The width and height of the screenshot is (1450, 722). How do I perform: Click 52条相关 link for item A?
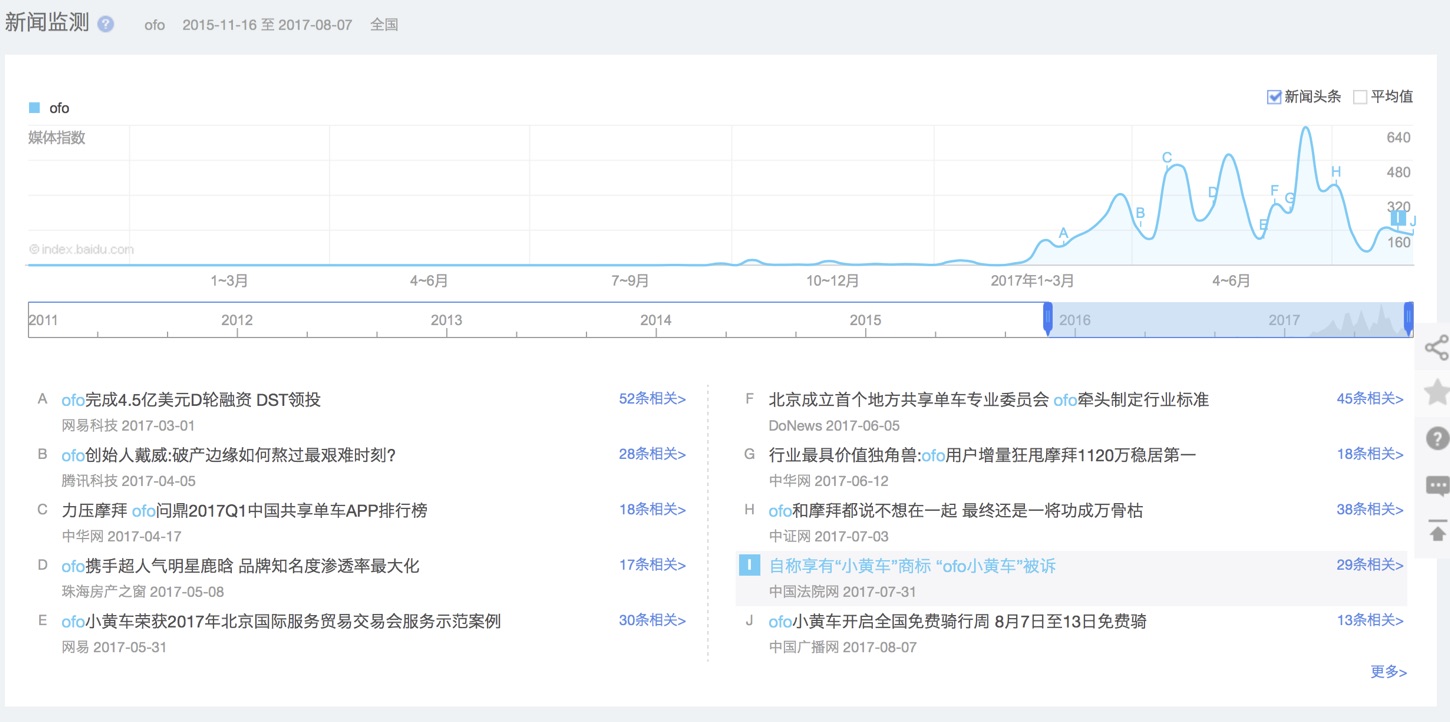pyautogui.click(x=652, y=399)
